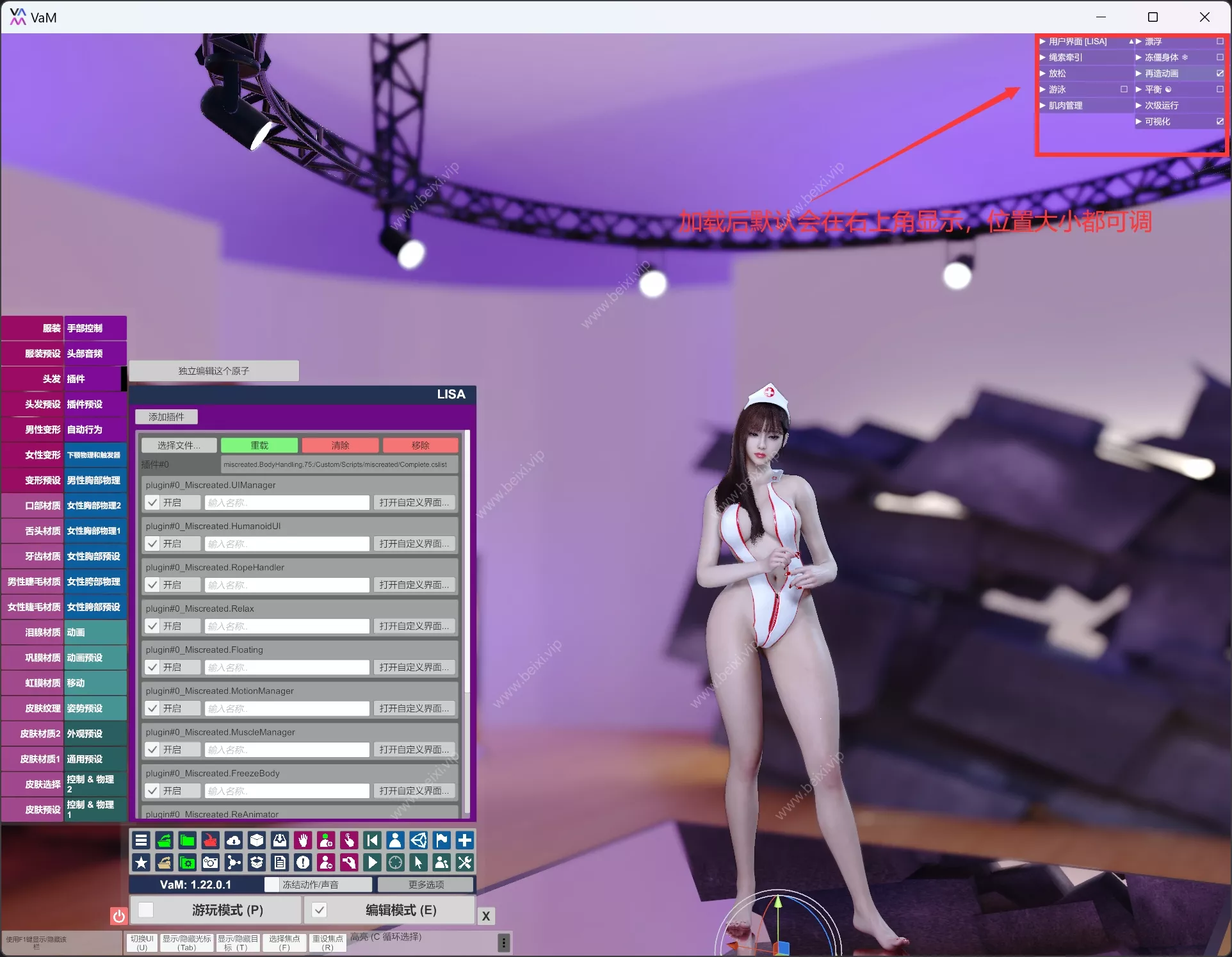This screenshot has height=957, width=1232.
Task: Open 打开自定义界面 for Miscreated.MotionManager
Action: pyautogui.click(x=414, y=708)
